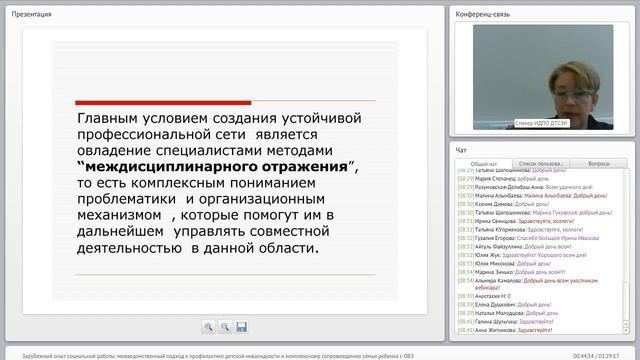Select Наталья Молодцова's chat message
The image size is (640, 360).
coord(508,313)
